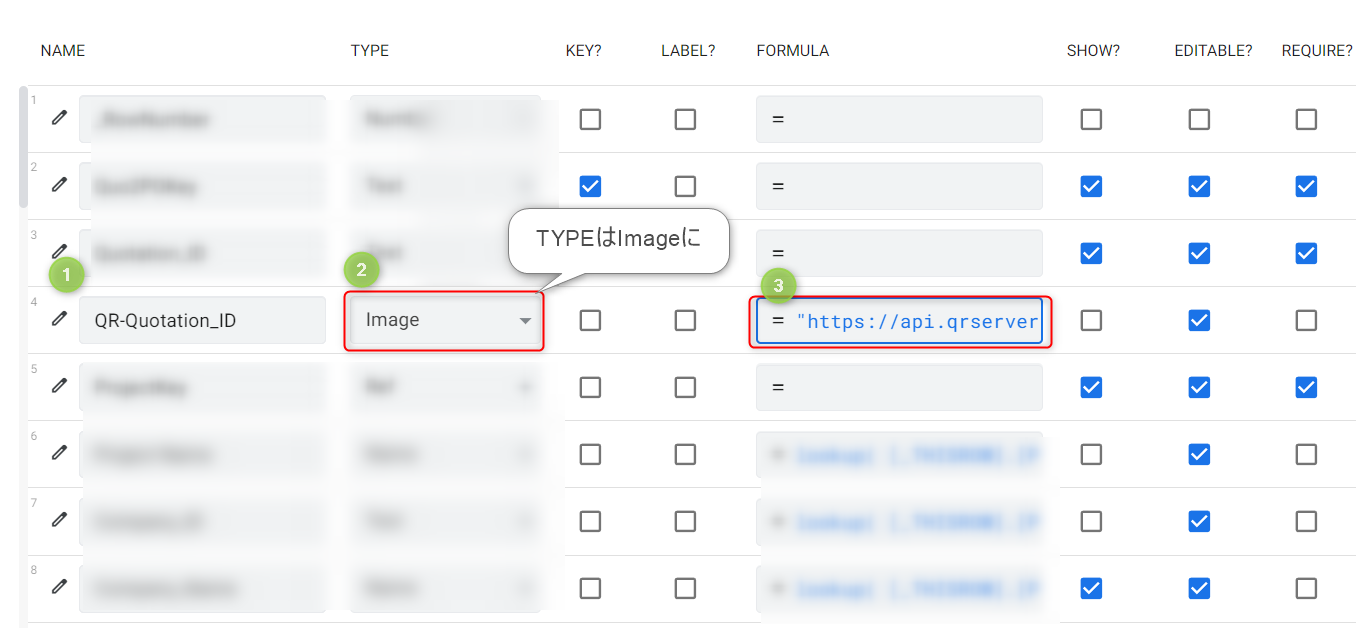This screenshot has height=628, width=1356.
Task: Toggle SHOW? checkbox in QR-Quotation_ID row
Action: pyautogui.click(x=1091, y=320)
